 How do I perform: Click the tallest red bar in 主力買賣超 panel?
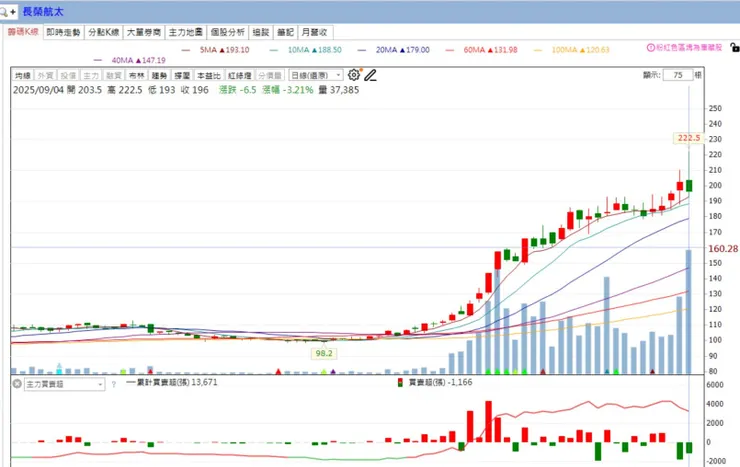[488, 421]
